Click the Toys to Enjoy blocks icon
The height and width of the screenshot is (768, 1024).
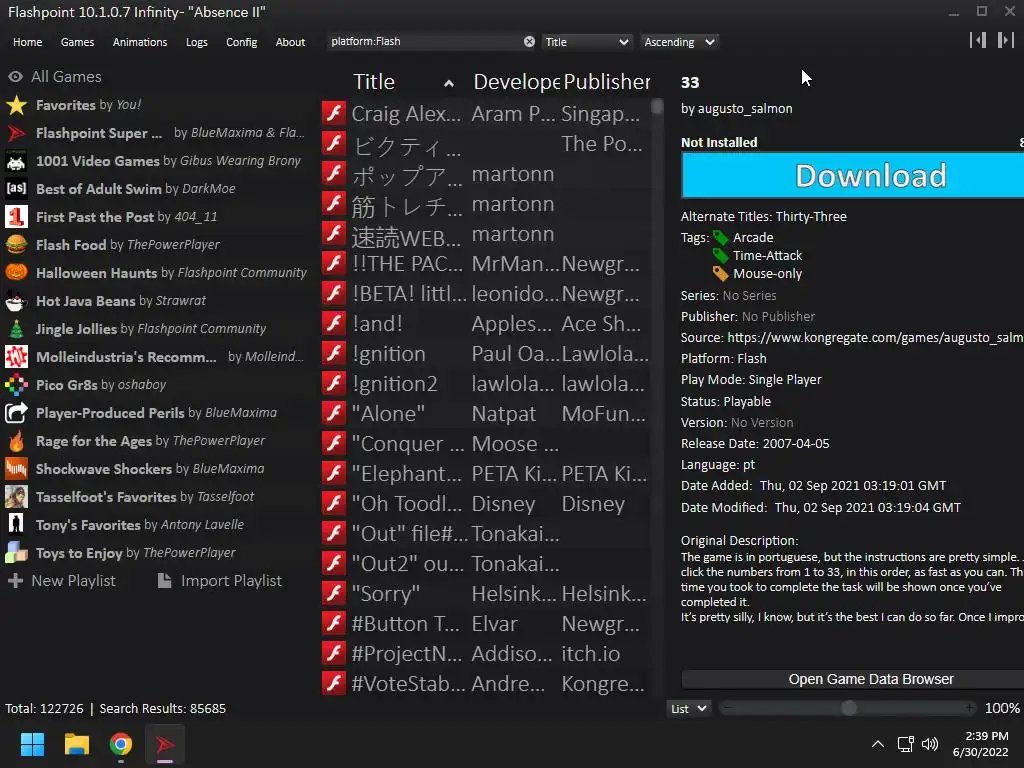click(16, 553)
